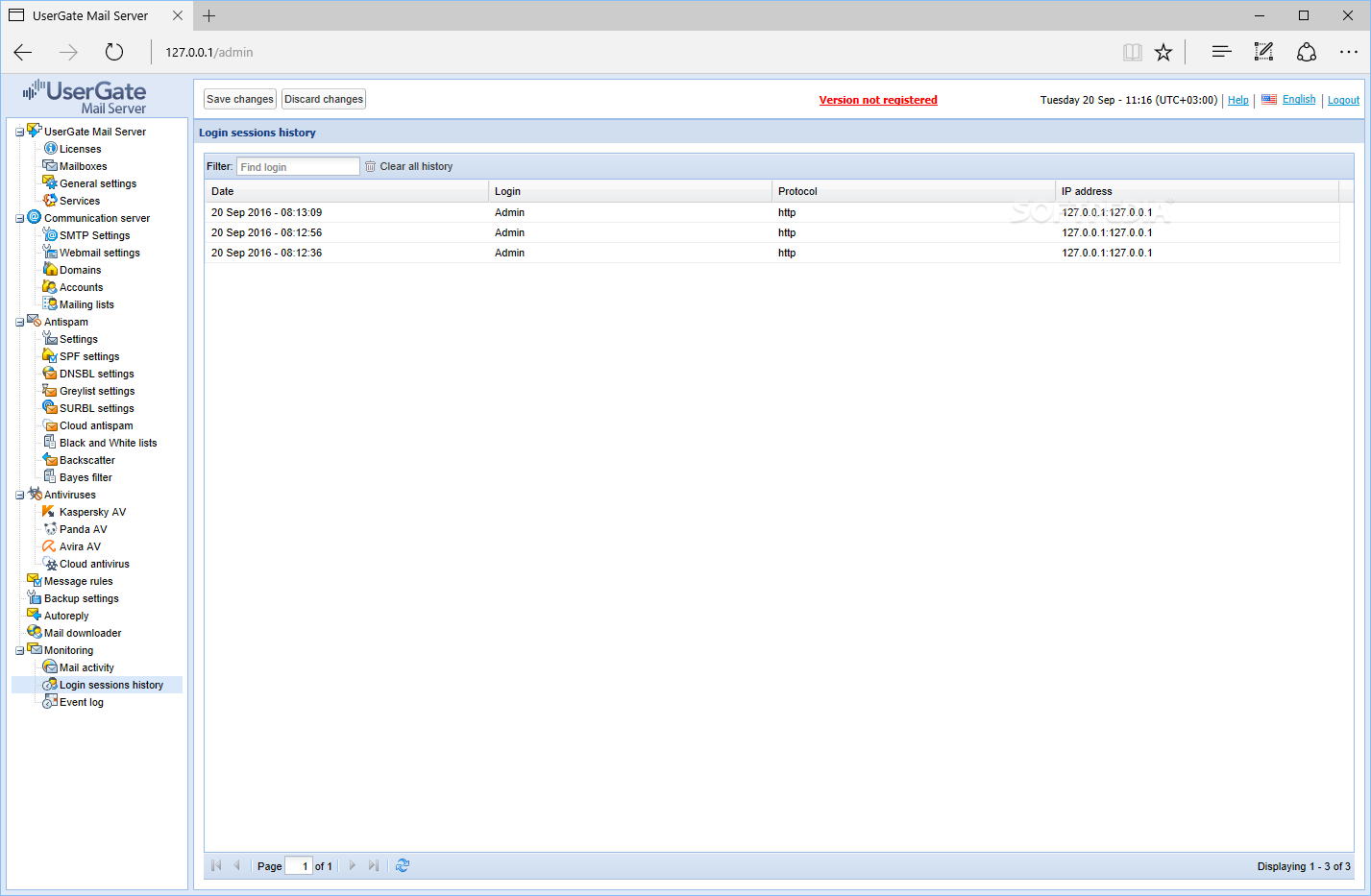Click the SURBL settings icon

point(50,407)
